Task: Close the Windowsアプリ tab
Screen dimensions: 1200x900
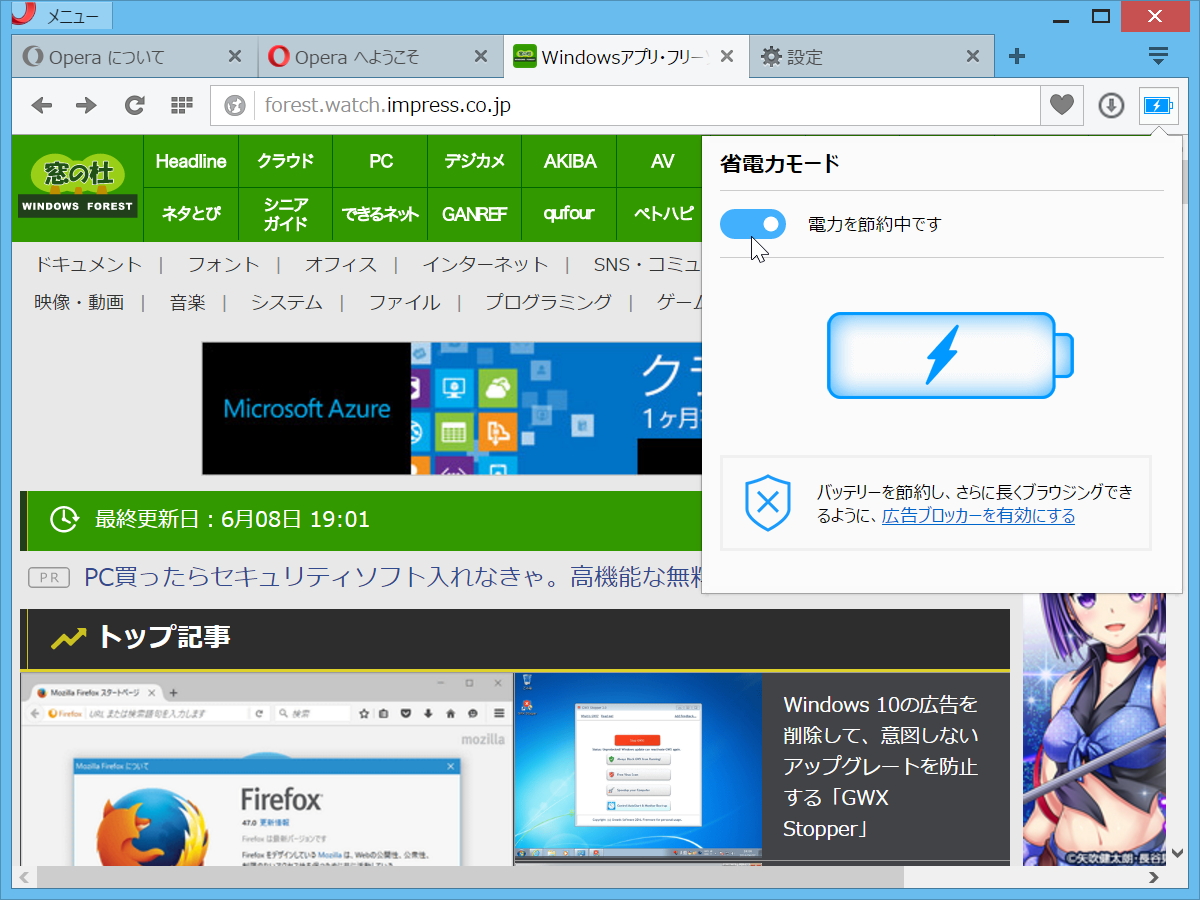Action: (727, 56)
